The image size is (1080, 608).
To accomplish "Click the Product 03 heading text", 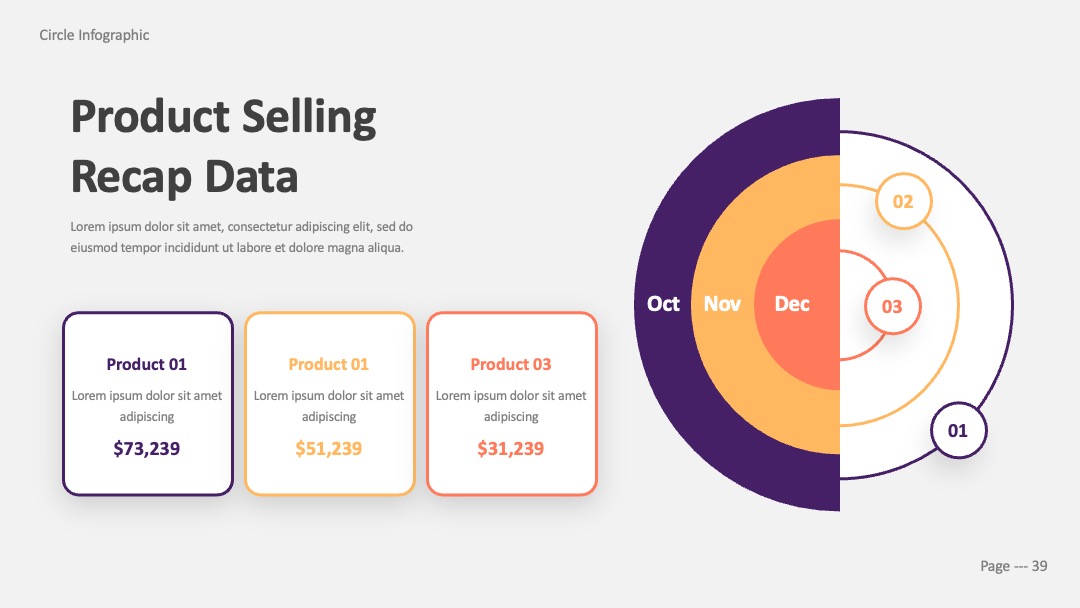I will (511, 364).
